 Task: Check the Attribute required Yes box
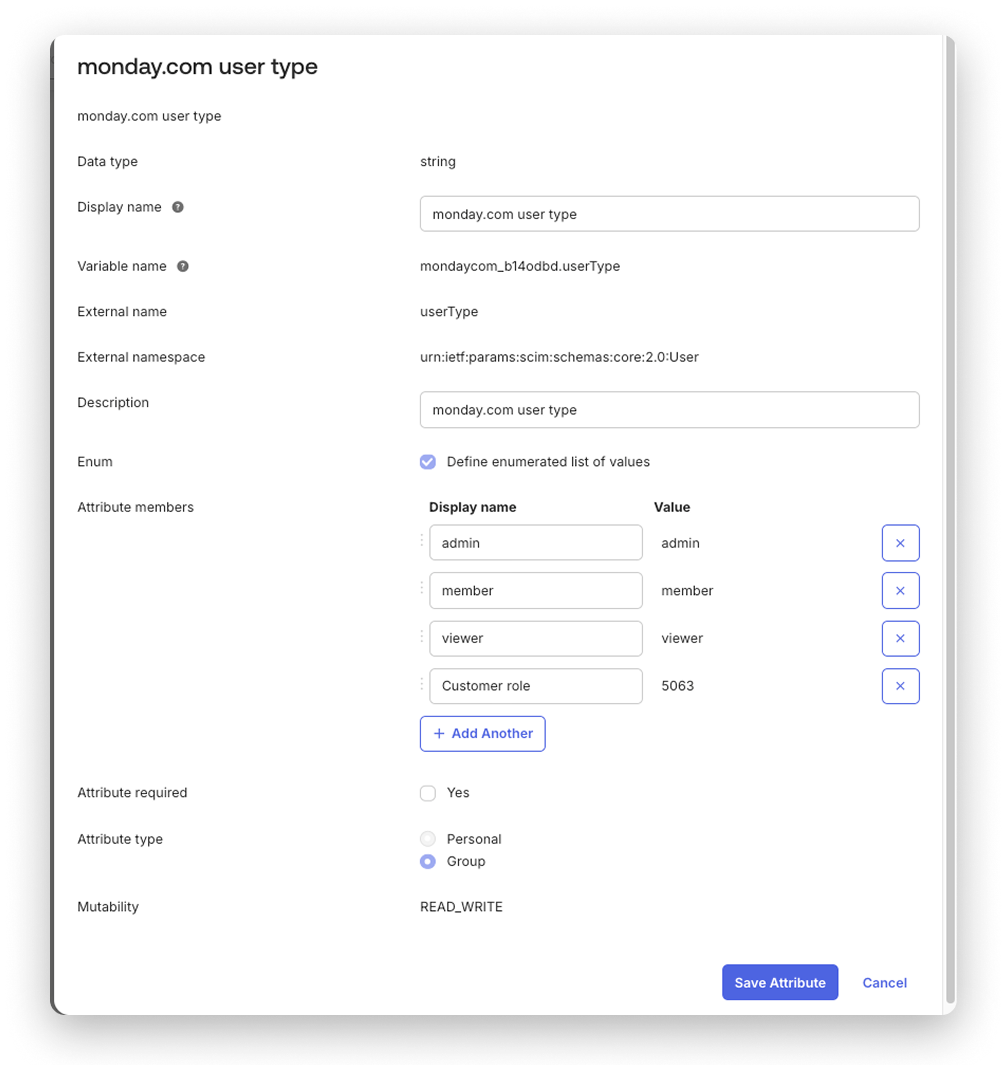point(428,793)
